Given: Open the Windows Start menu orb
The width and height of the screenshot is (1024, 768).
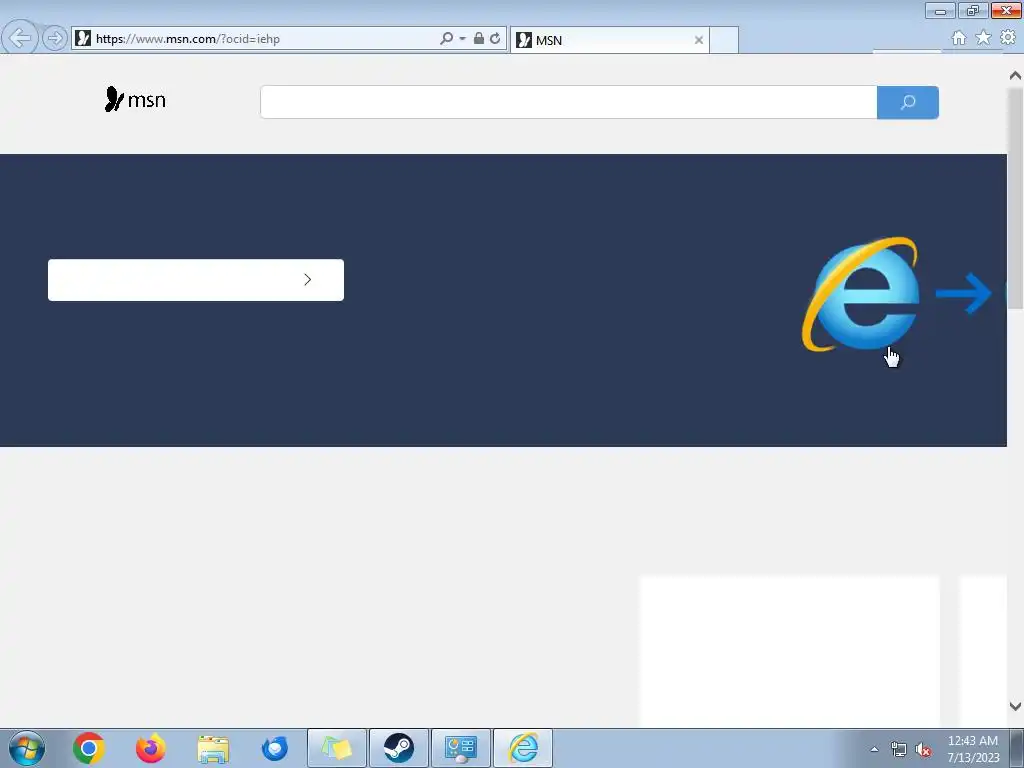Looking at the screenshot, I should [x=27, y=748].
